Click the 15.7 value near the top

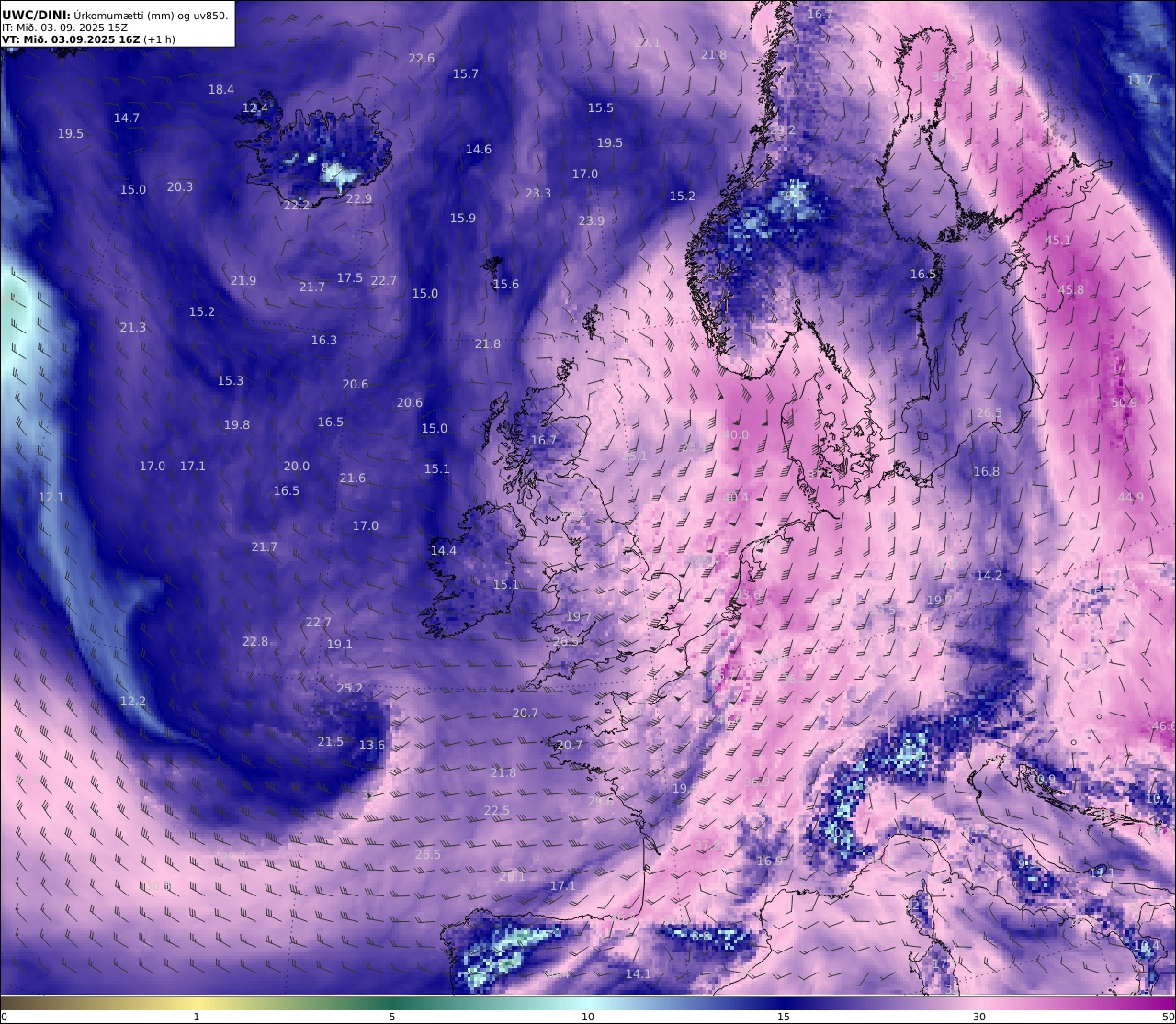(466, 74)
